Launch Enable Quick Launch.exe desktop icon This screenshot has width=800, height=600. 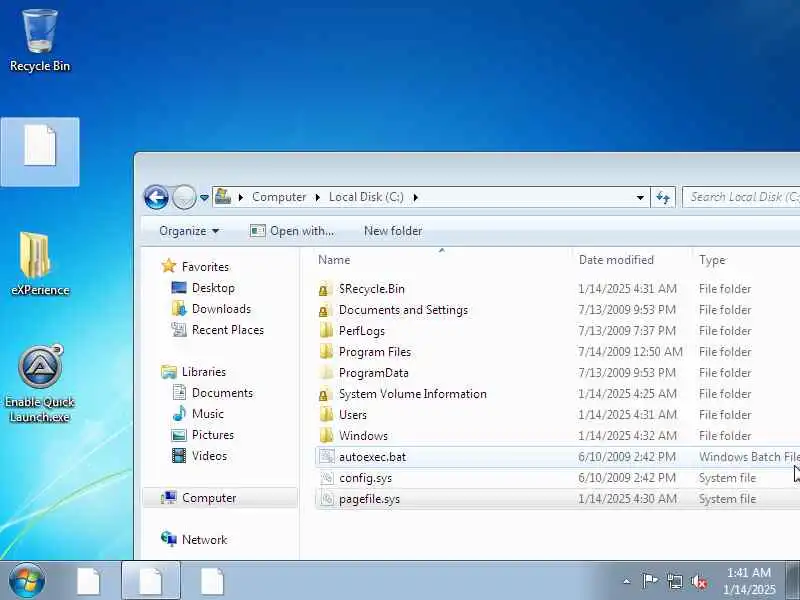(40, 384)
